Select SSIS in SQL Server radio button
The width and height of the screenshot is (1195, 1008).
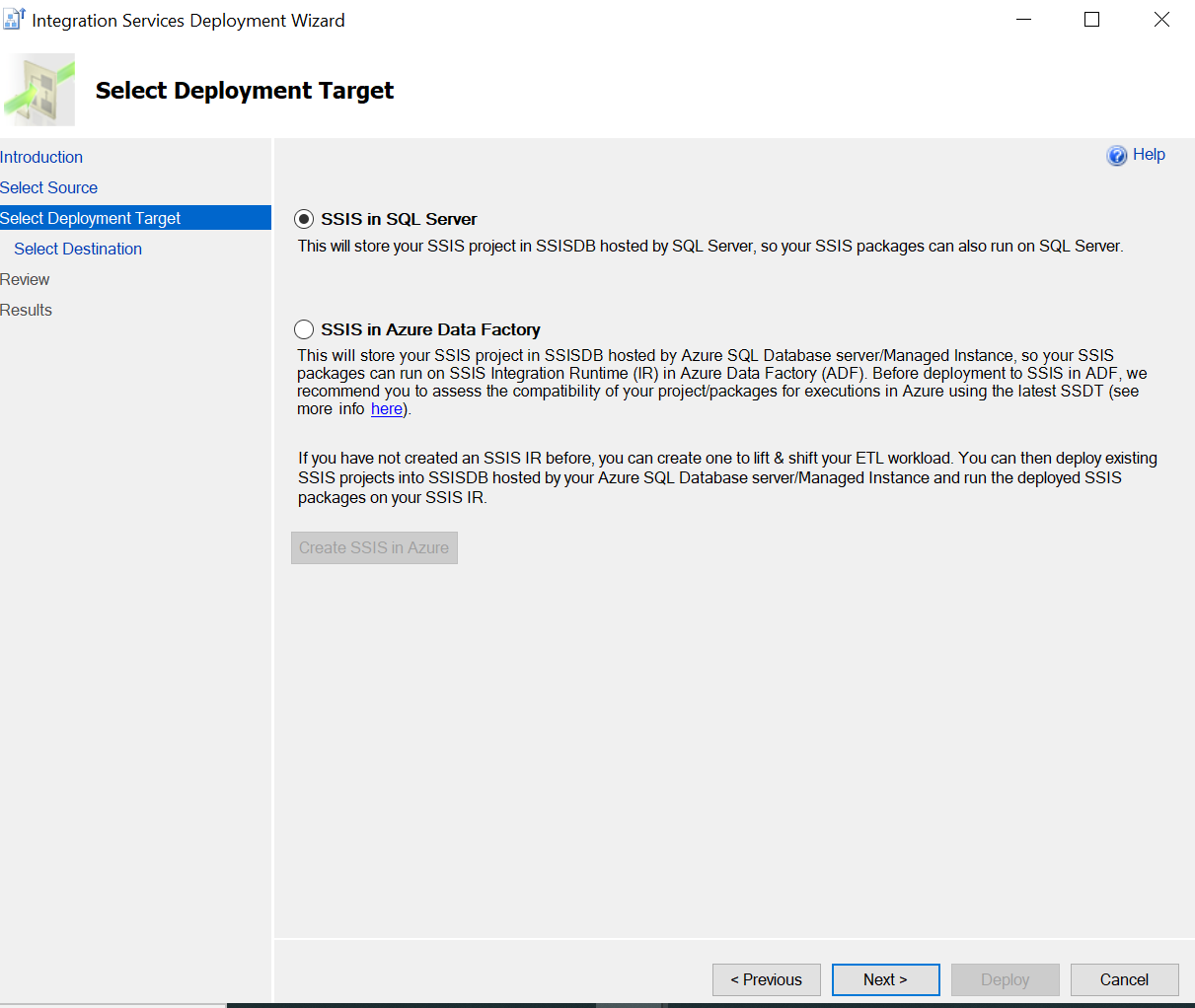point(304,219)
